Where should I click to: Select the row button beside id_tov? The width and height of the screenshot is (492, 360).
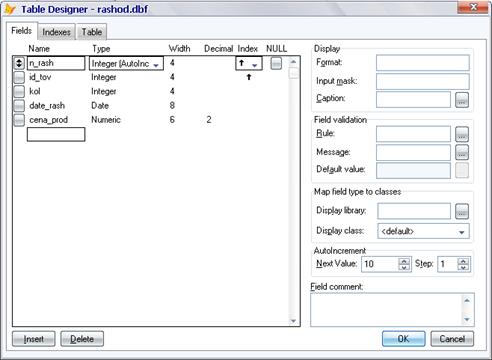[x=19, y=77]
